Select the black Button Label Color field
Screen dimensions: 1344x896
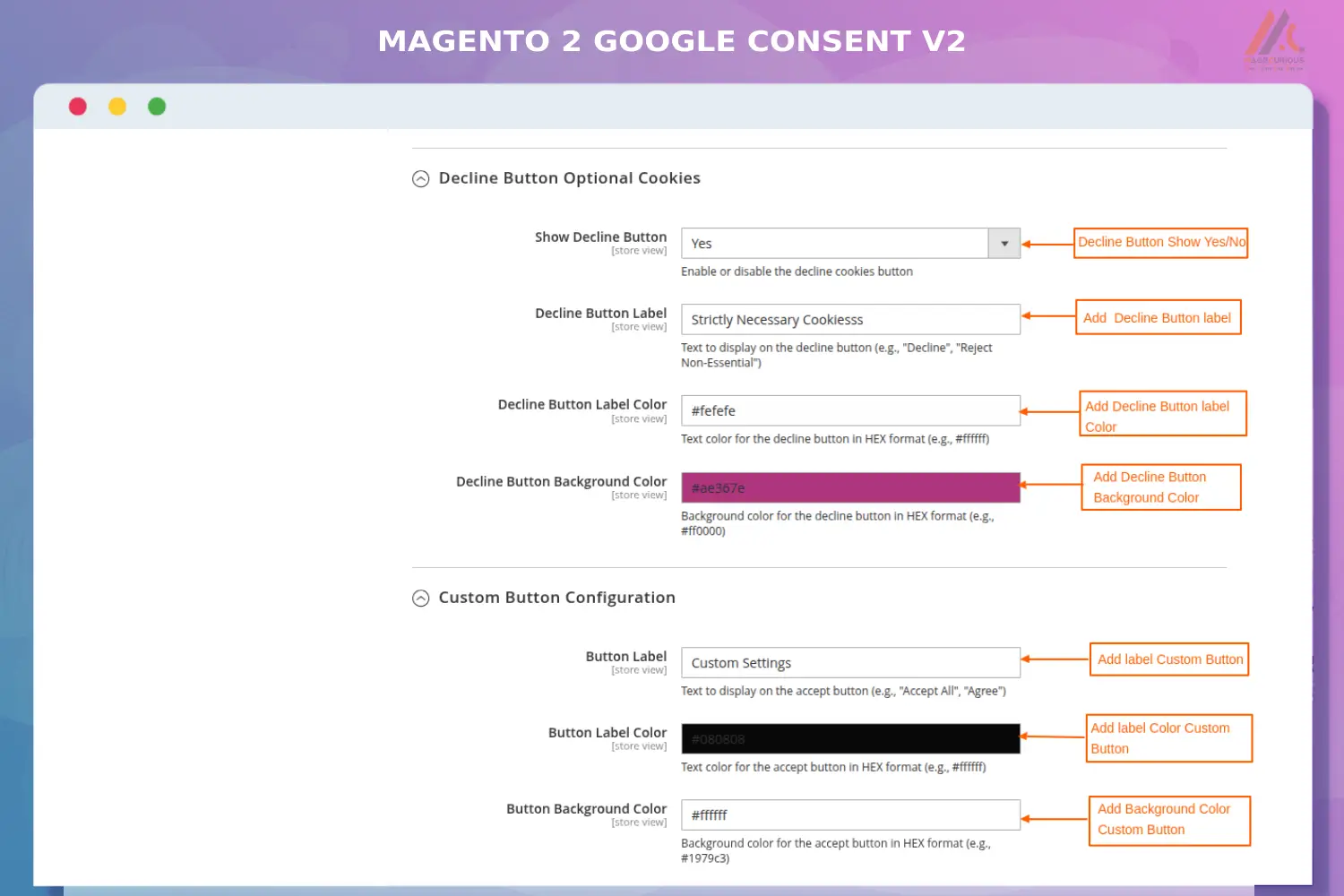pyautogui.click(x=849, y=738)
